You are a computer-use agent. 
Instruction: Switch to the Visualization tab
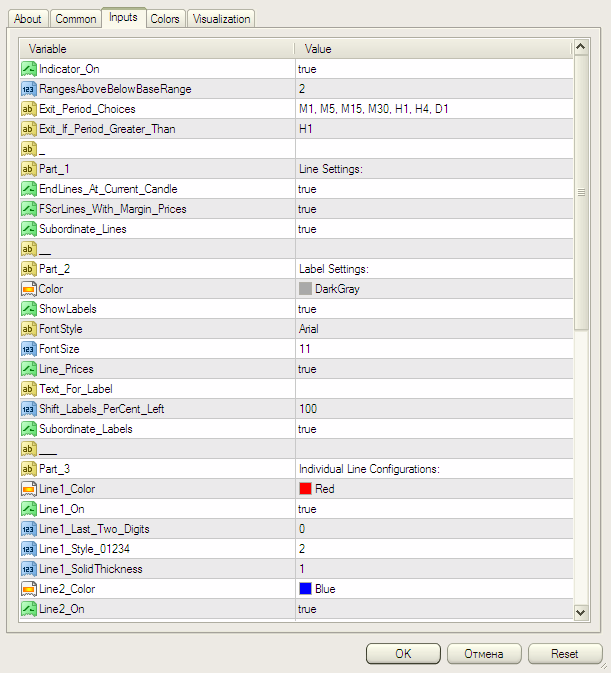[x=221, y=19]
